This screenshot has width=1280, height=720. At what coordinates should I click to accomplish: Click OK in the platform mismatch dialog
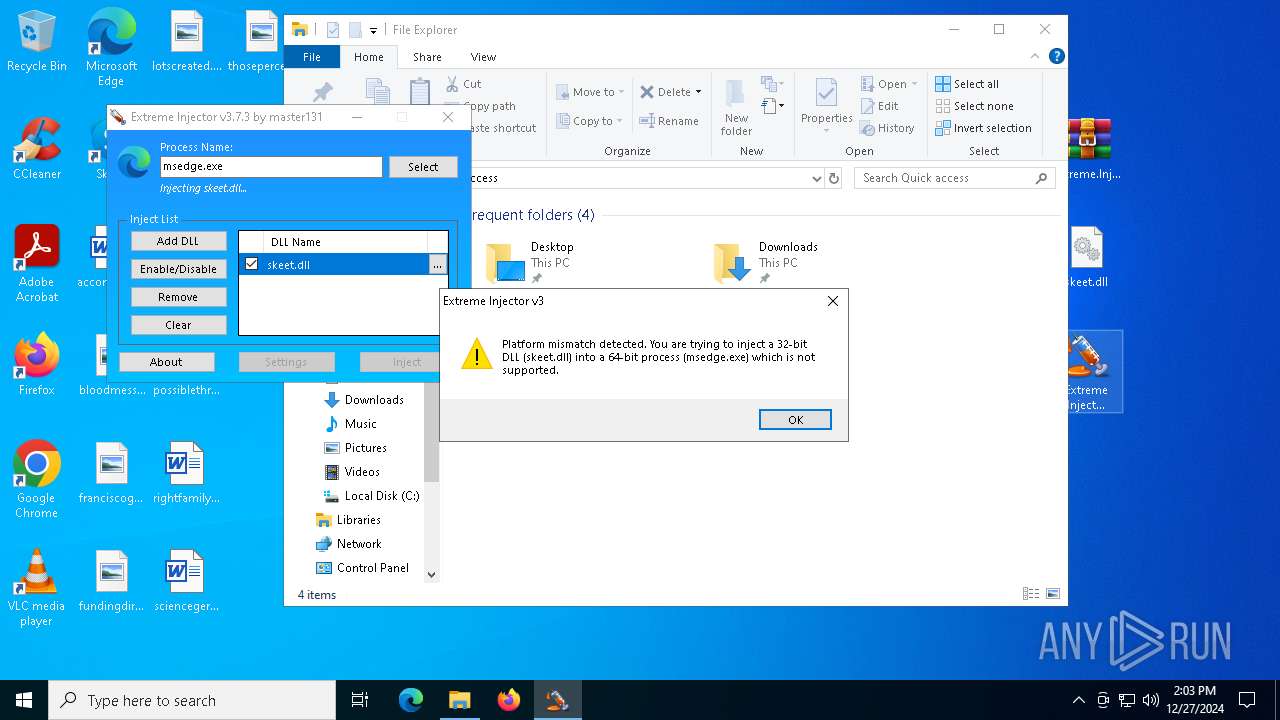(795, 420)
